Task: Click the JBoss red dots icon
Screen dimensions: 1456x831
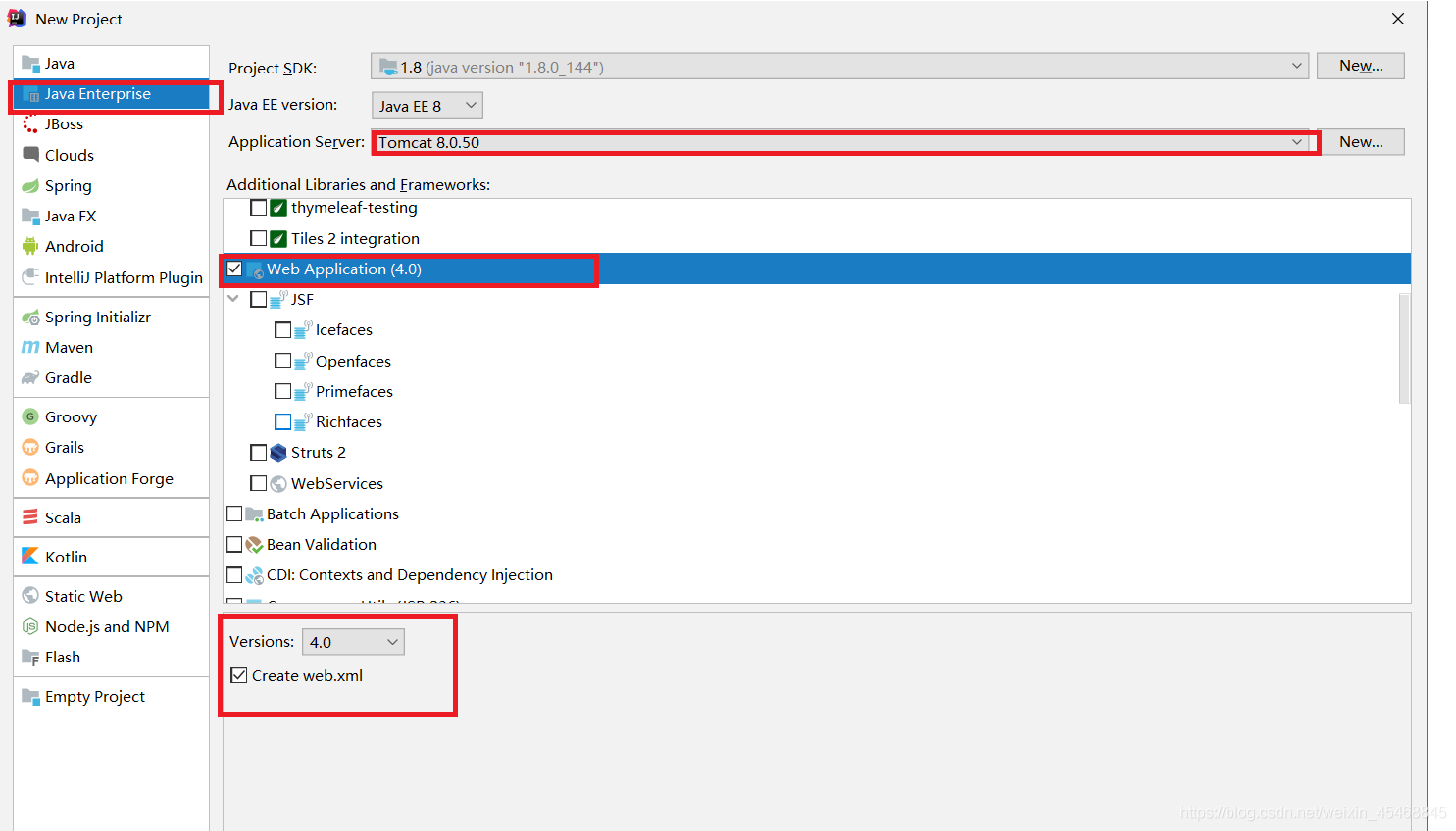Action: tap(30, 124)
